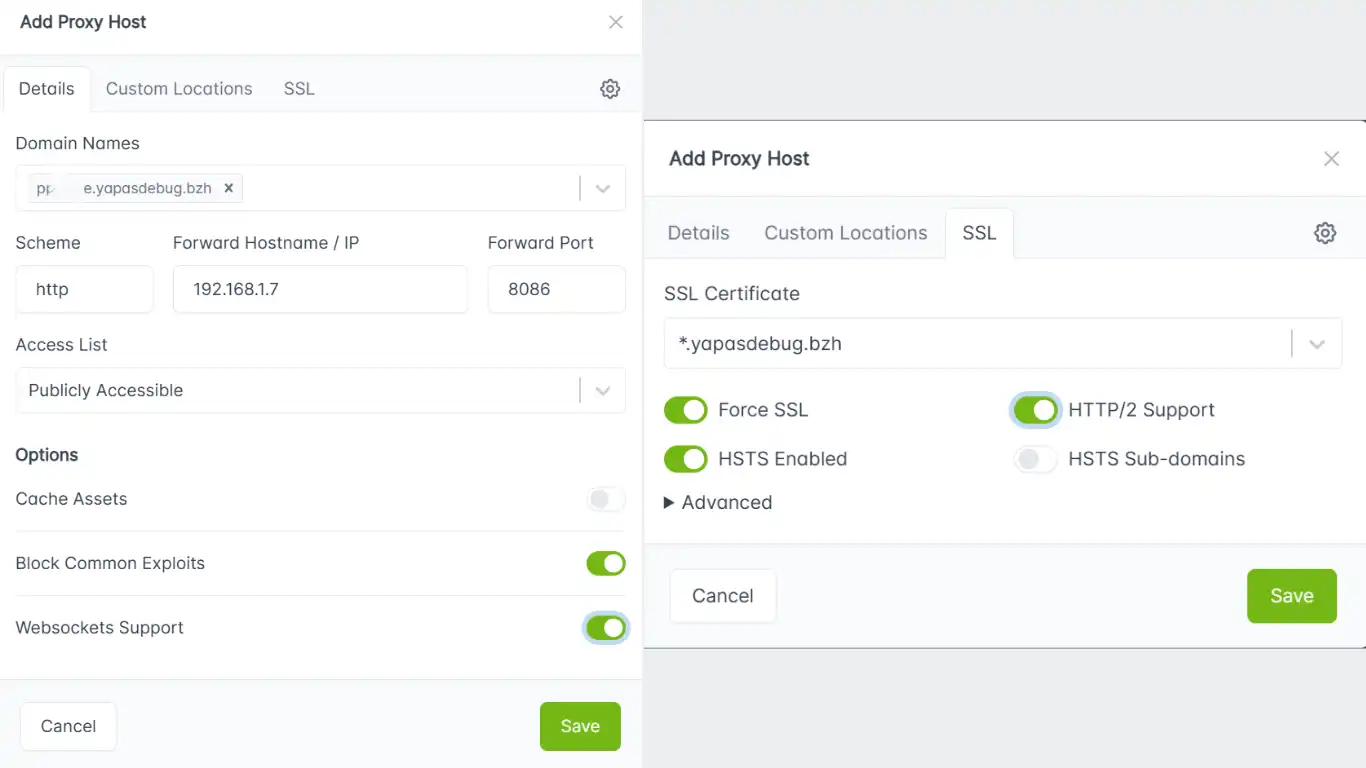
Task: Open the SSL tab in left dialog
Action: coord(299,89)
